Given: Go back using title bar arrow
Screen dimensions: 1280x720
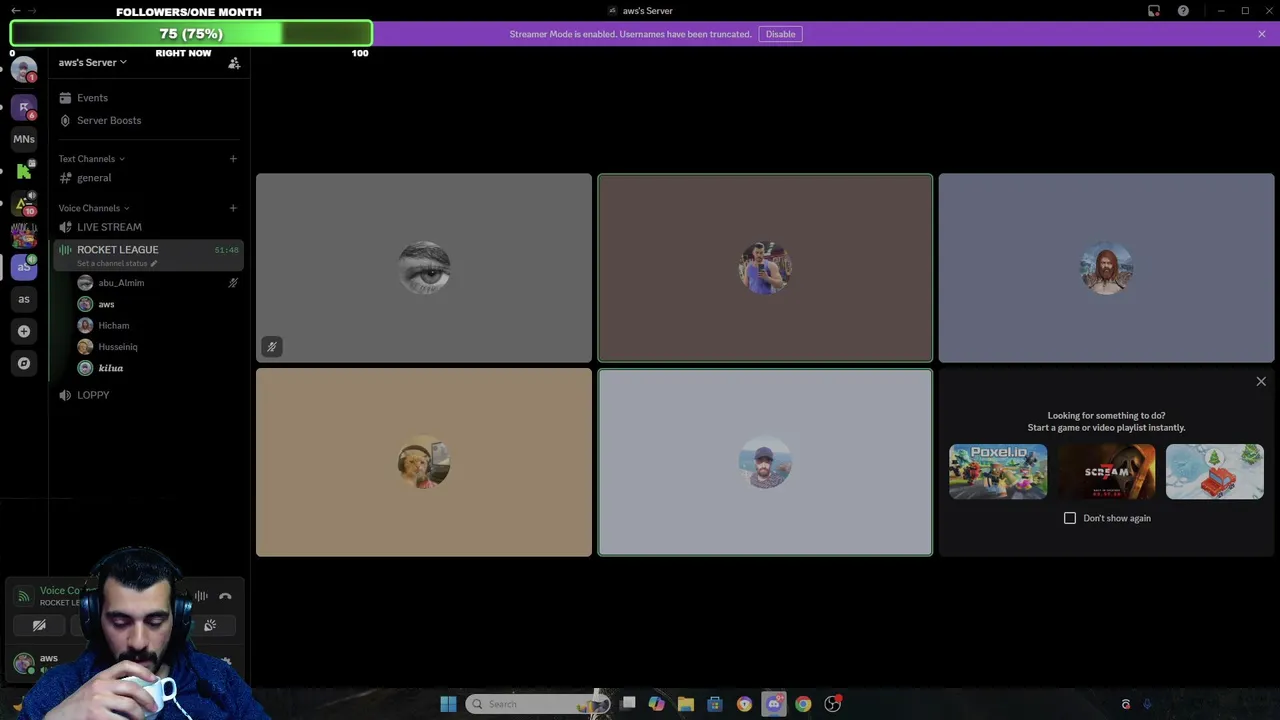Looking at the screenshot, I should [x=15, y=11].
